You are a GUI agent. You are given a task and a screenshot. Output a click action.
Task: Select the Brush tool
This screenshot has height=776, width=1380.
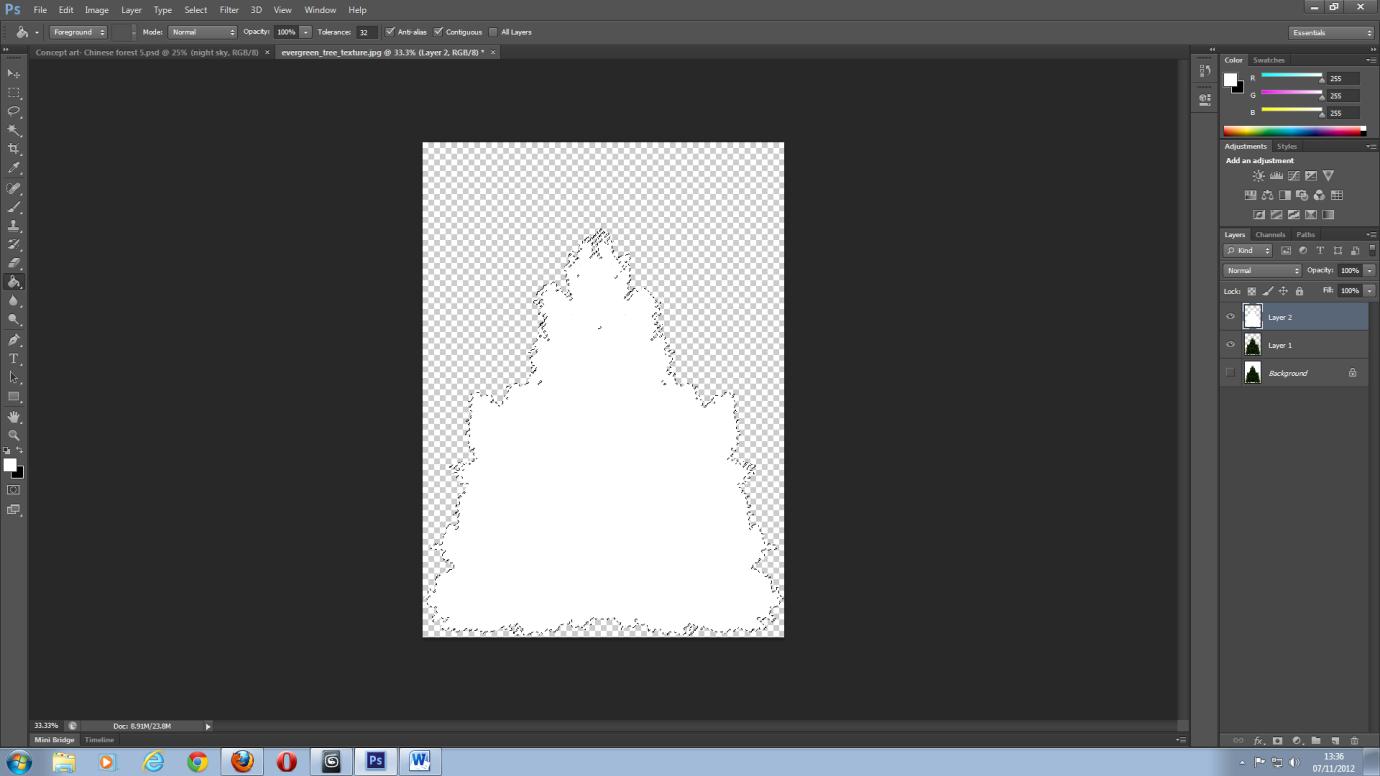(x=14, y=207)
